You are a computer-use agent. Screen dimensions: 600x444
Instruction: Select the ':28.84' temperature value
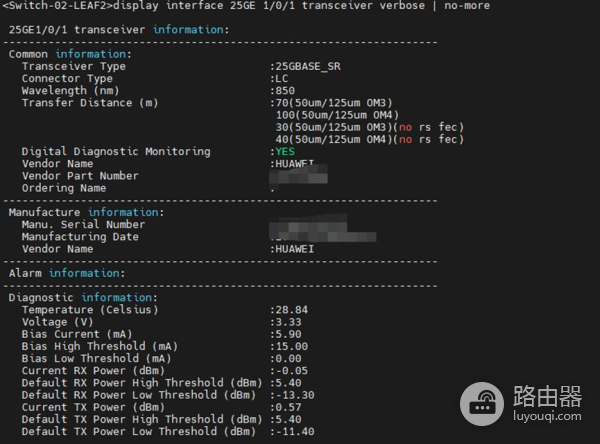[289, 310]
